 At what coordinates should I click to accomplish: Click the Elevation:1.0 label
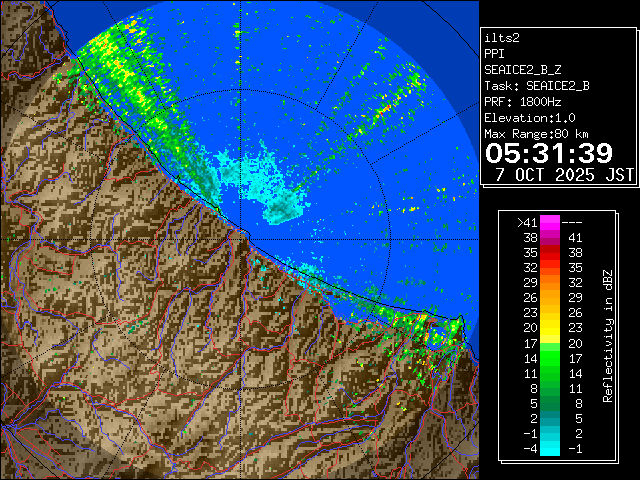coord(530,117)
